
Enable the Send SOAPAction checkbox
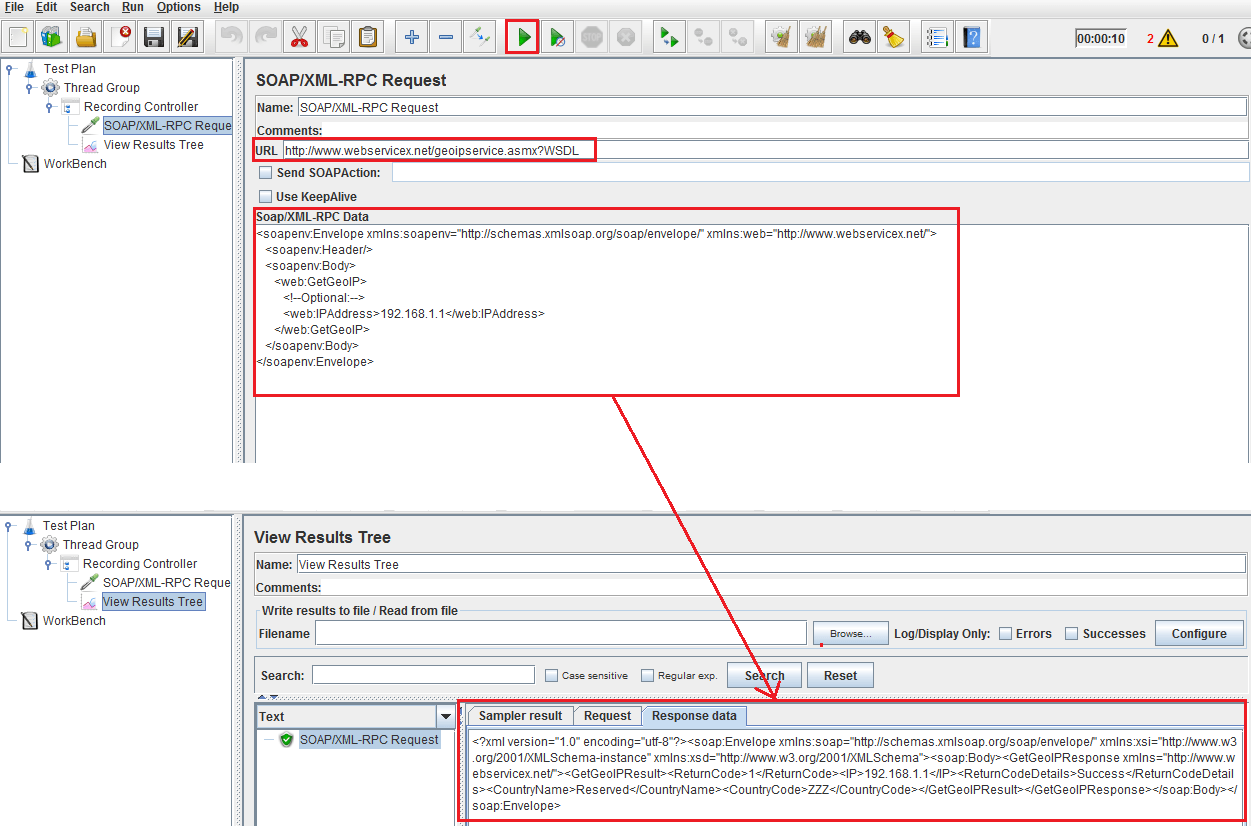click(265, 173)
